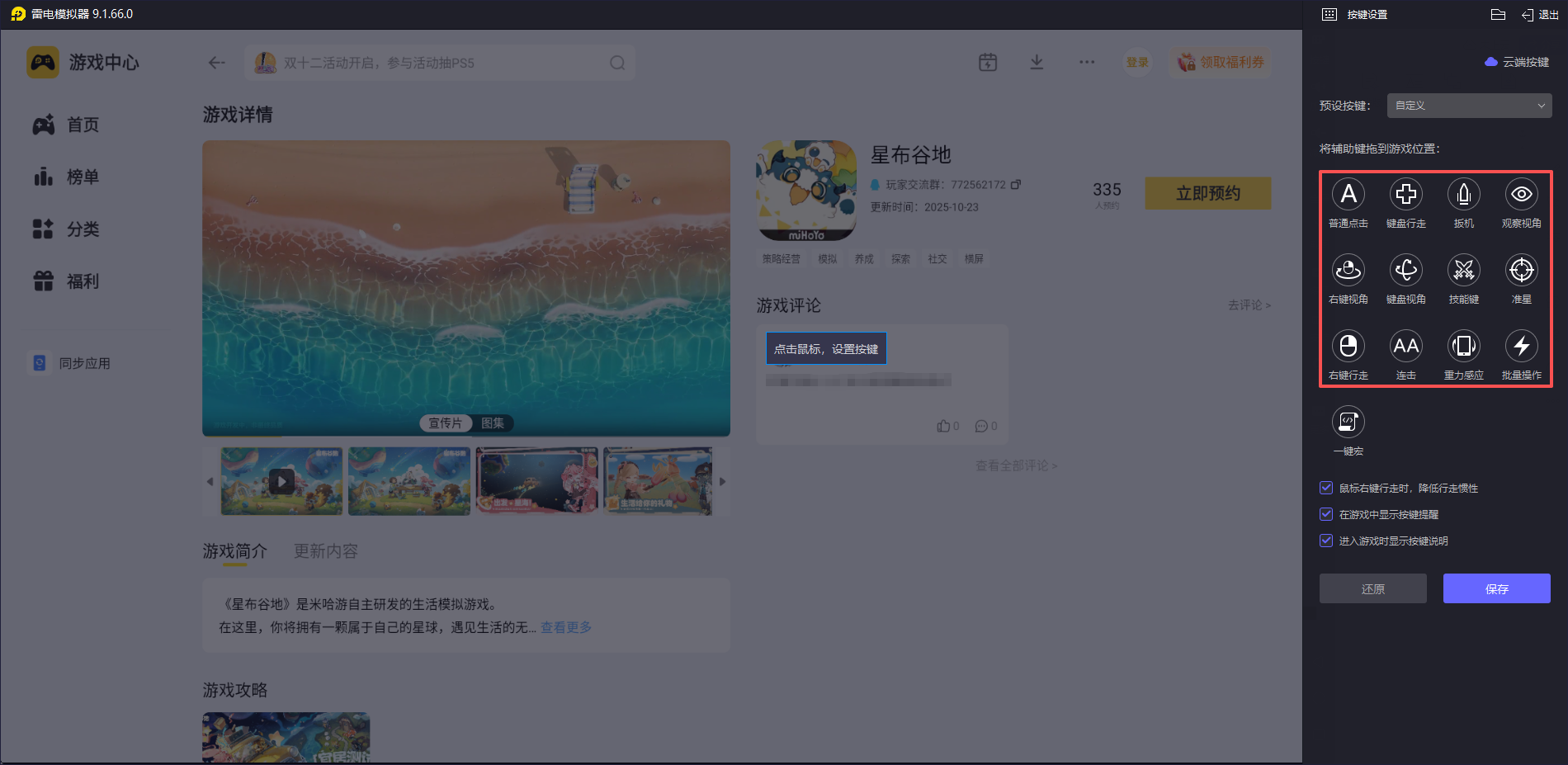Toggle 进入游戏时显示按键说明 checkbox
Image resolution: width=1568 pixels, height=765 pixels.
coord(1326,541)
